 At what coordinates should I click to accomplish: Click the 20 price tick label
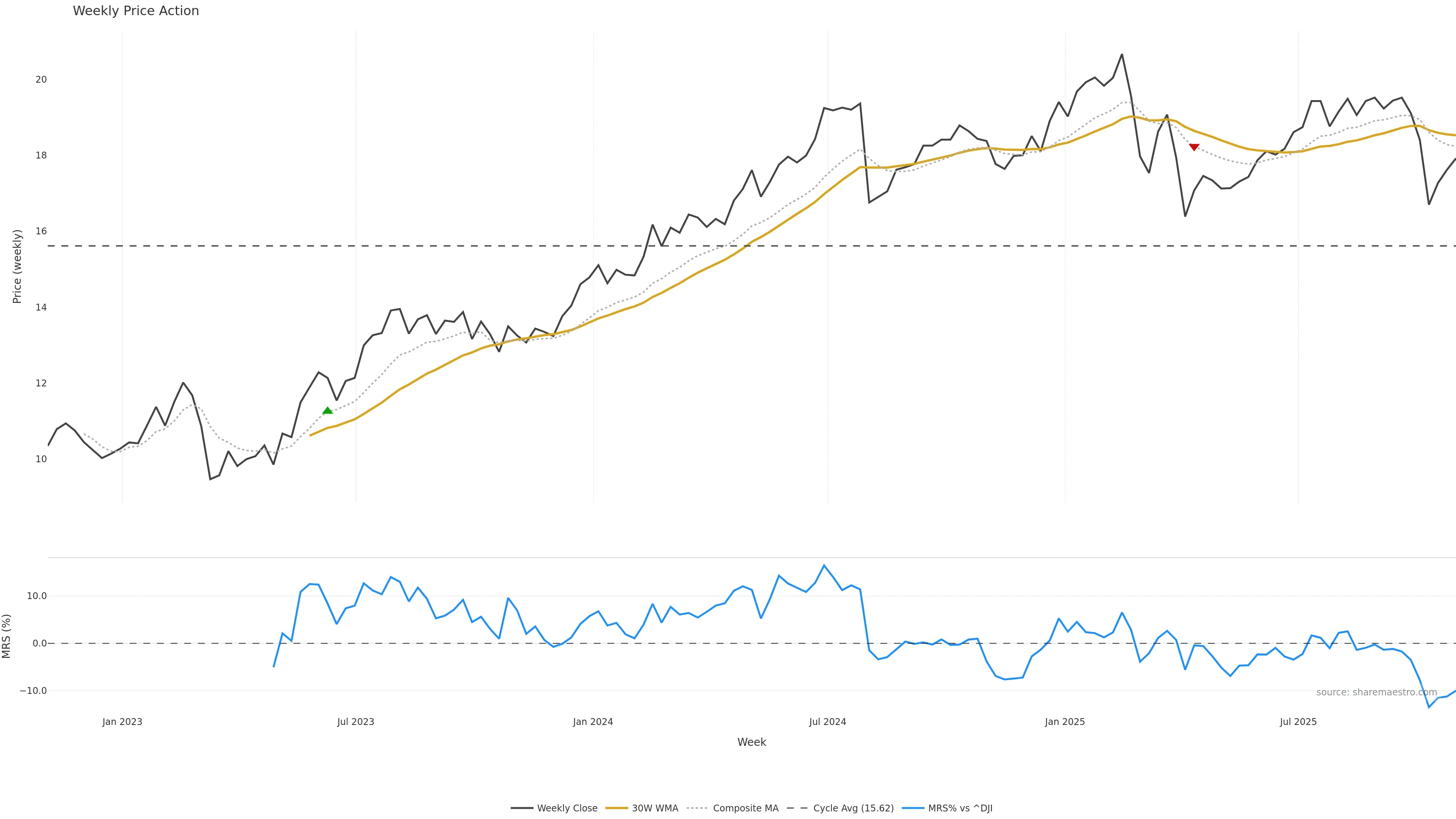pos(41,80)
